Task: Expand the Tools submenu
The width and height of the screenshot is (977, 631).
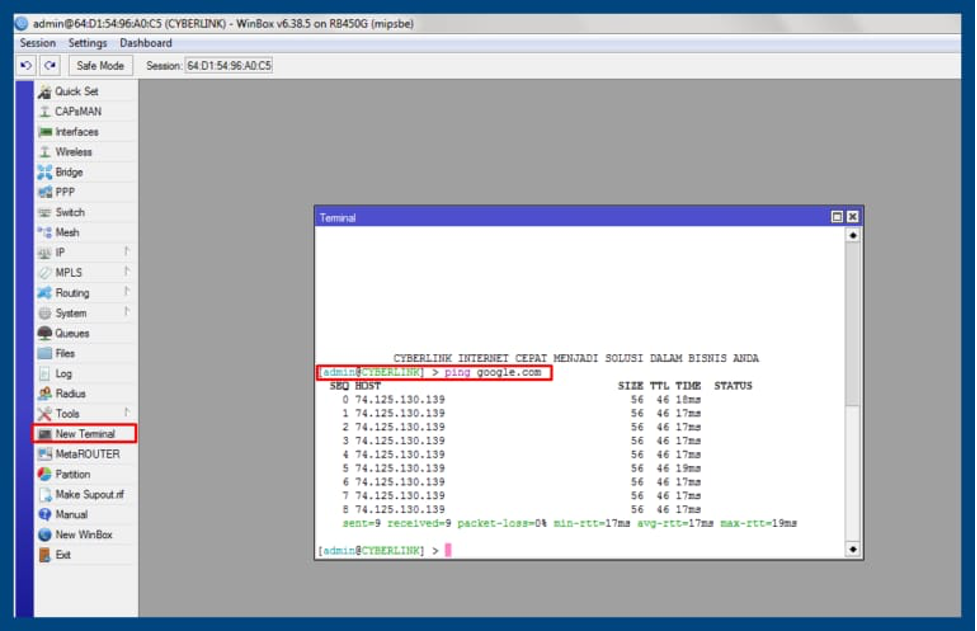Action: pos(85,414)
